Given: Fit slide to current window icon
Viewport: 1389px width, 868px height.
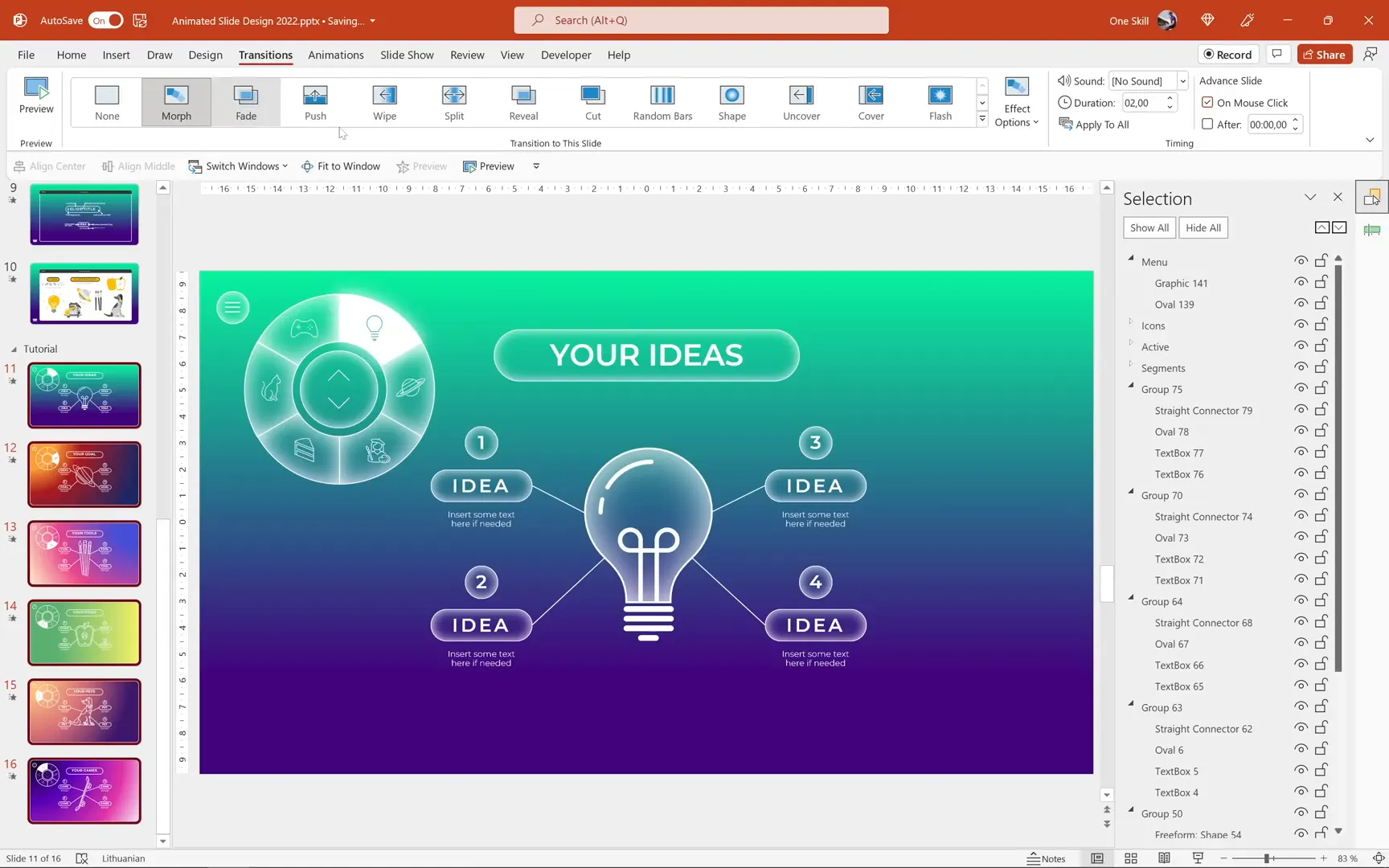Looking at the screenshot, I should click(1379, 858).
